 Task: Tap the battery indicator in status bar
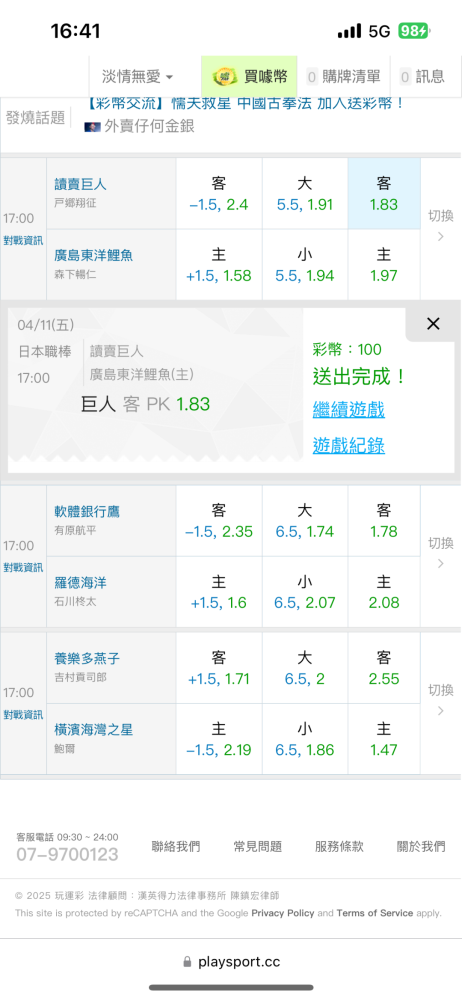coord(414,31)
